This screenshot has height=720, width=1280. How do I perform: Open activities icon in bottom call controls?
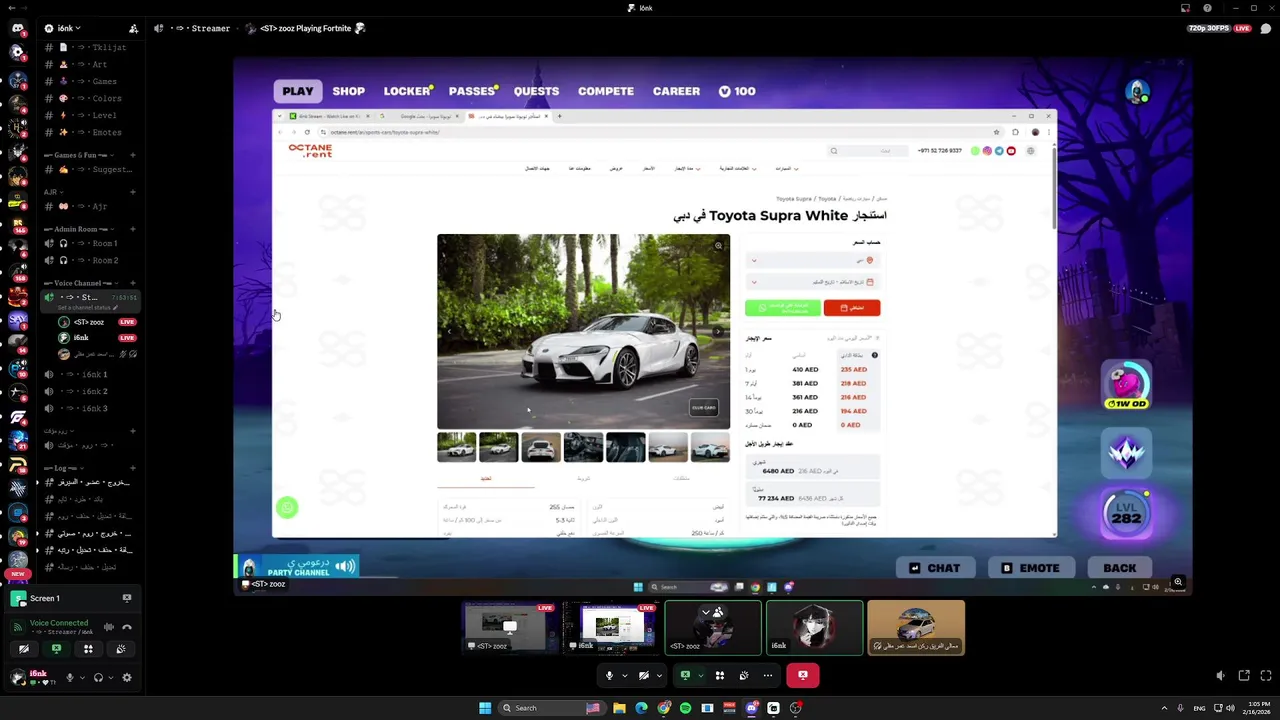[x=720, y=676]
